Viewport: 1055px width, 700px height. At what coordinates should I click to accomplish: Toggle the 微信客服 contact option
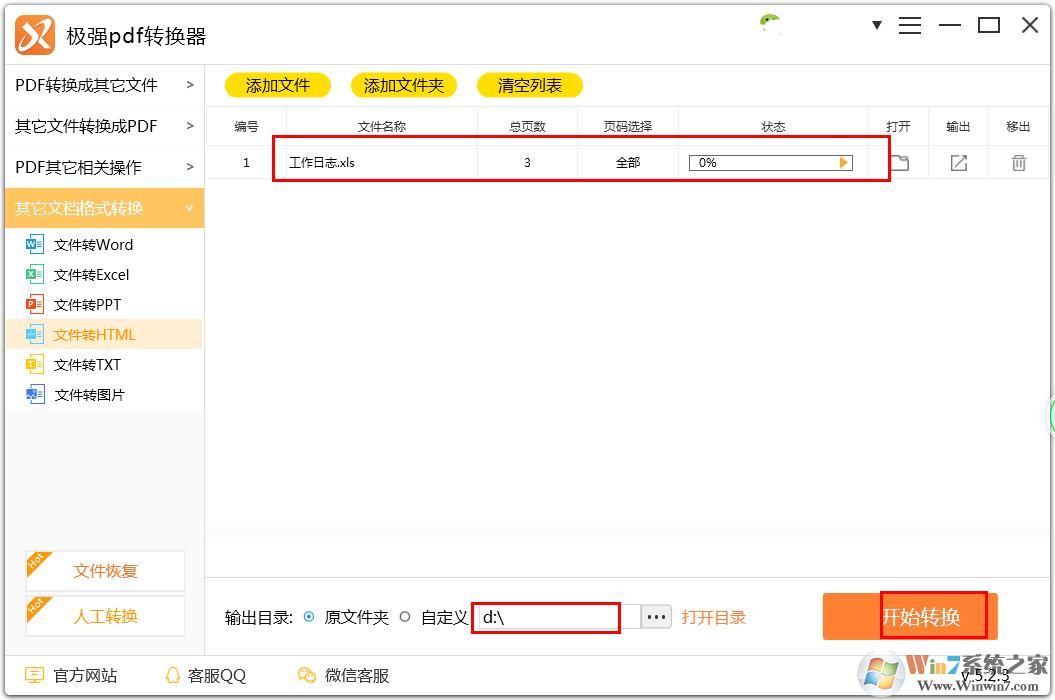(305, 675)
